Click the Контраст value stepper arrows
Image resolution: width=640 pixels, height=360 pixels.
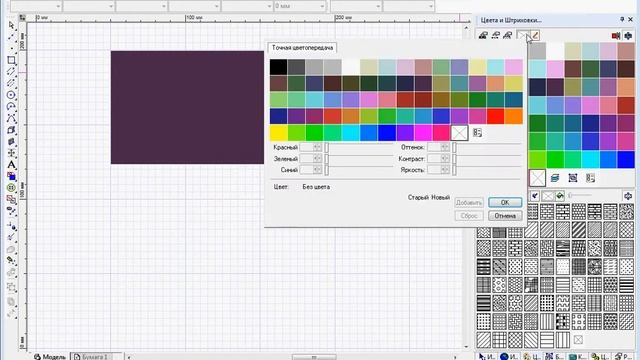pos(445,158)
